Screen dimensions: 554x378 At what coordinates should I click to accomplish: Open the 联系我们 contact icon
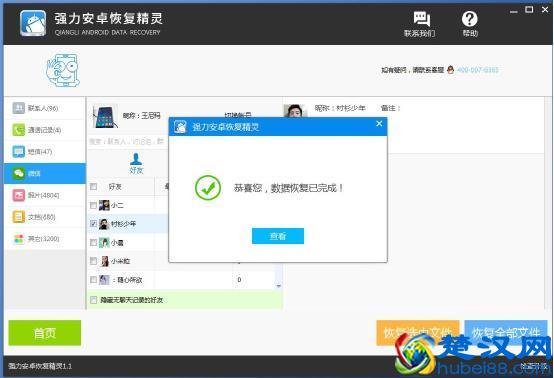(420, 24)
